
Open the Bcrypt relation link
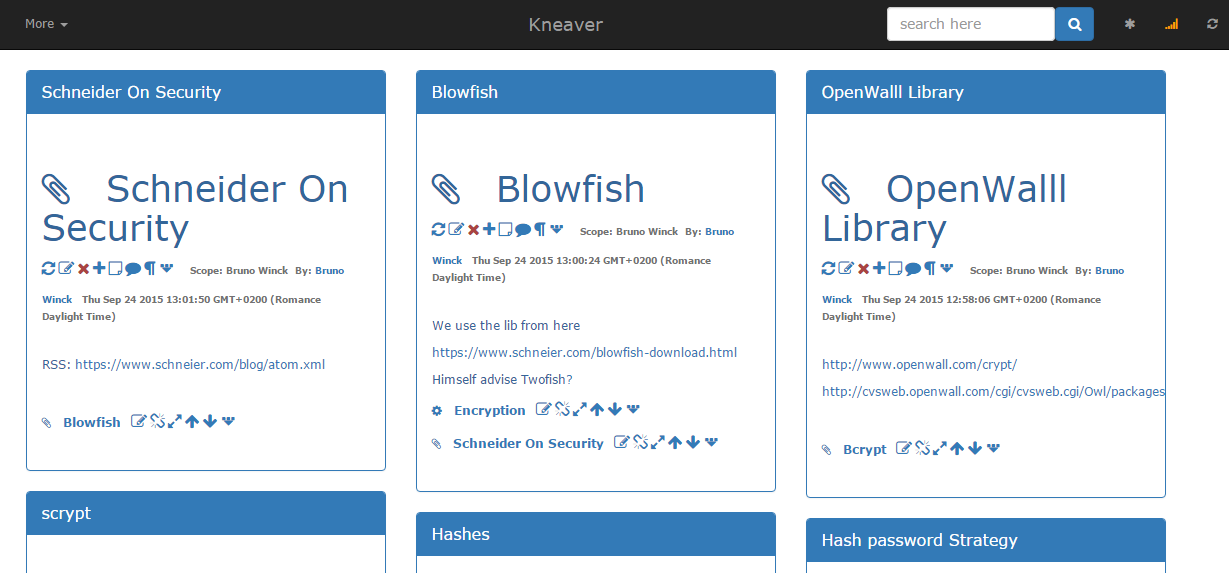(865, 449)
